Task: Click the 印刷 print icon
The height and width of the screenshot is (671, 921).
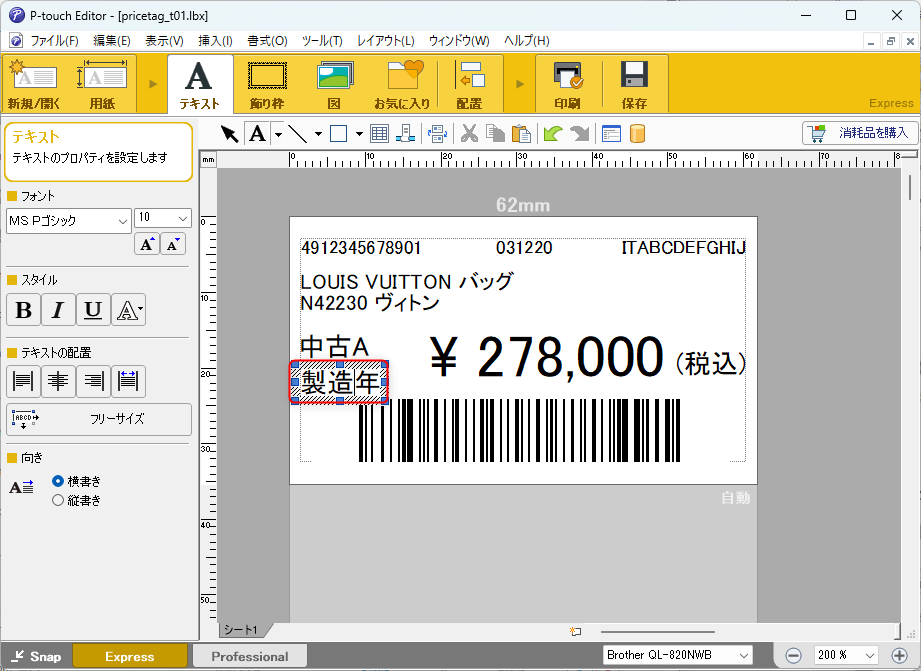Action: pos(567,84)
